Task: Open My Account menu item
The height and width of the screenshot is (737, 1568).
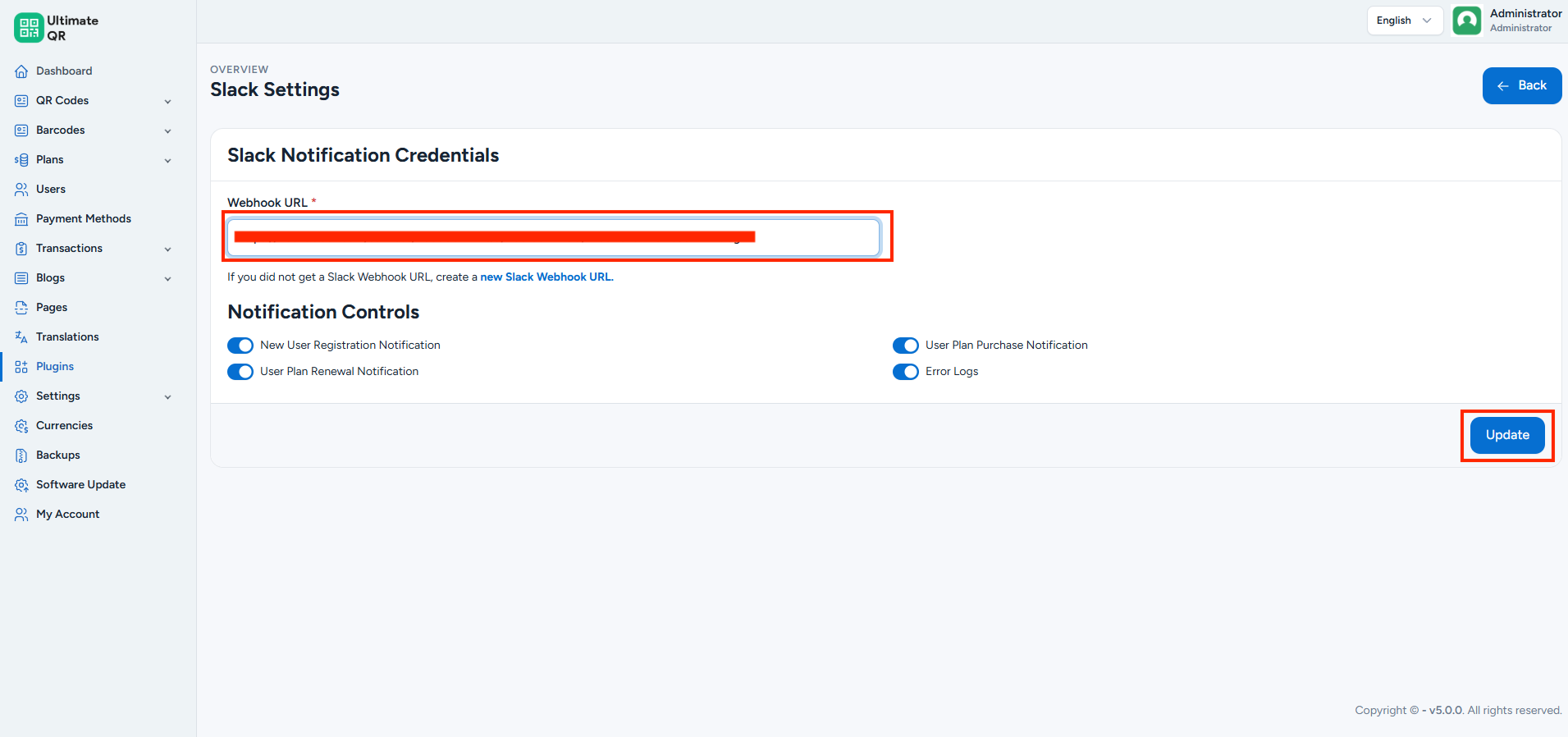Action: [98, 515]
